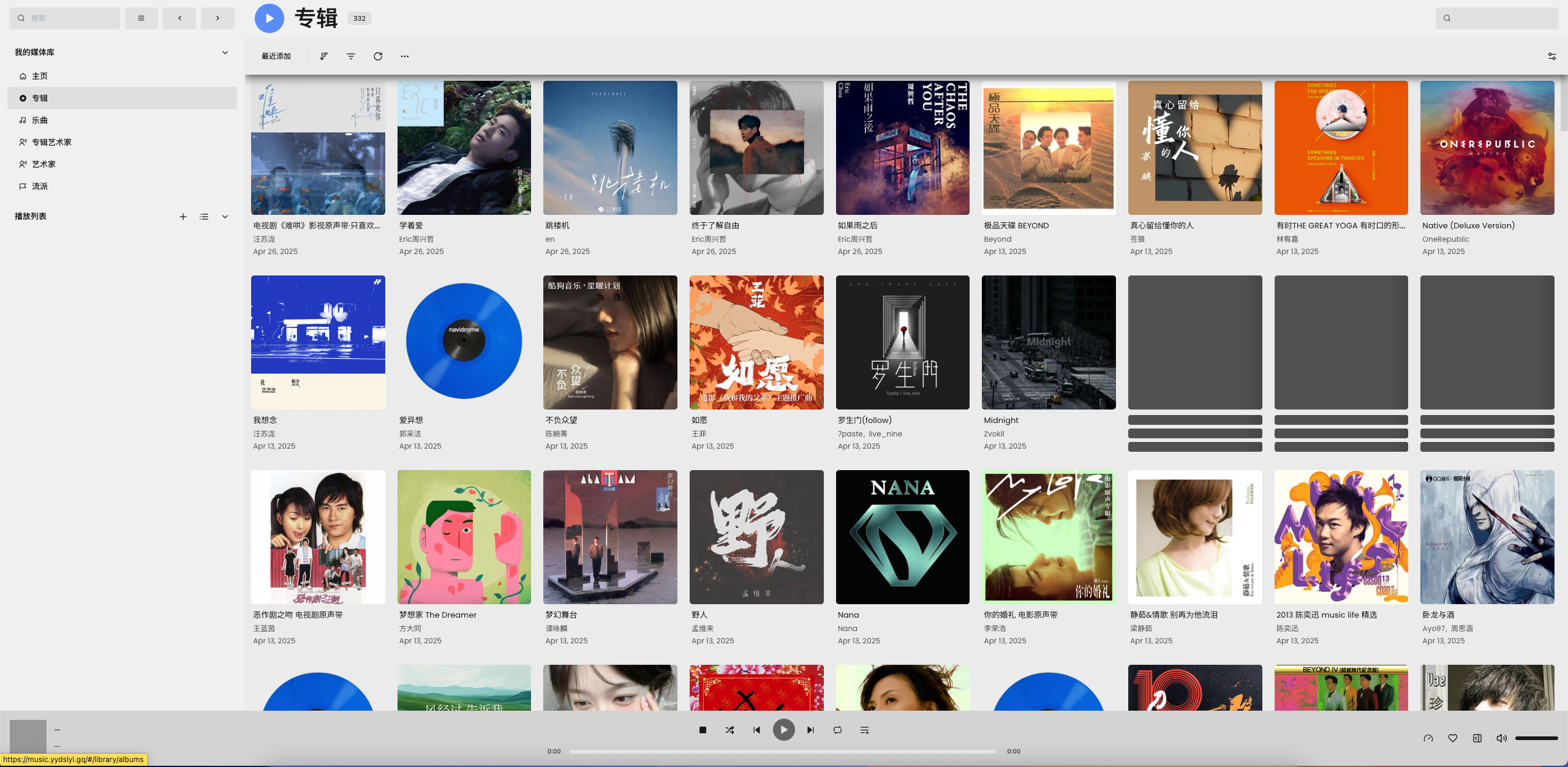Open the 最近添加 sort dropdown
This screenshot has height=767, width=1568.
pos(276,56)
